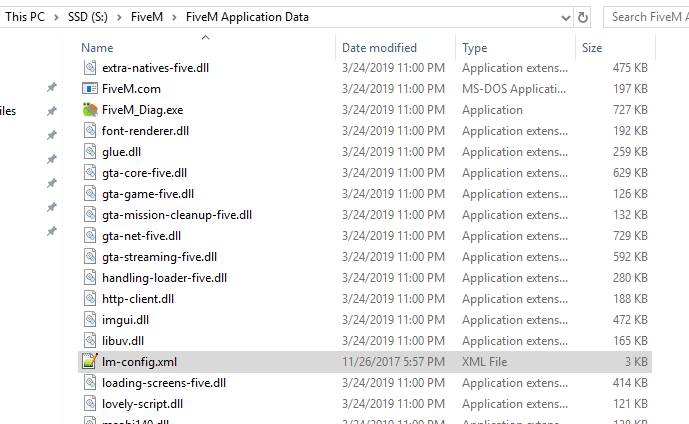
Task: Click the 3 KB size cell
Action: [637, 362]
